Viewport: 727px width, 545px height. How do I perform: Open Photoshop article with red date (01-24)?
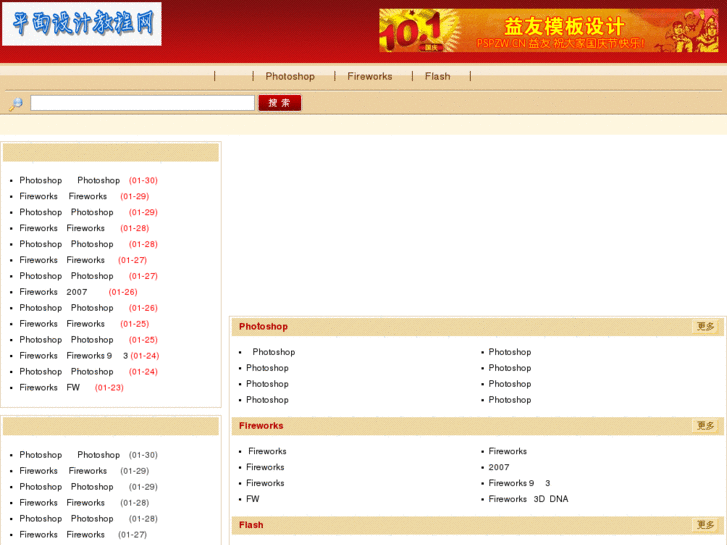[x=66, y=372]
